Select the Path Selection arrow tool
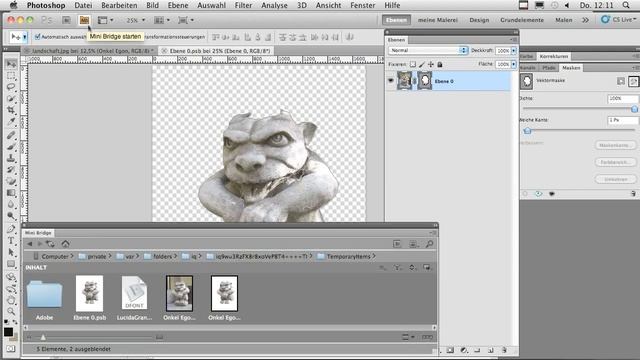The image size is (640, 360). (x=11, y=252)
